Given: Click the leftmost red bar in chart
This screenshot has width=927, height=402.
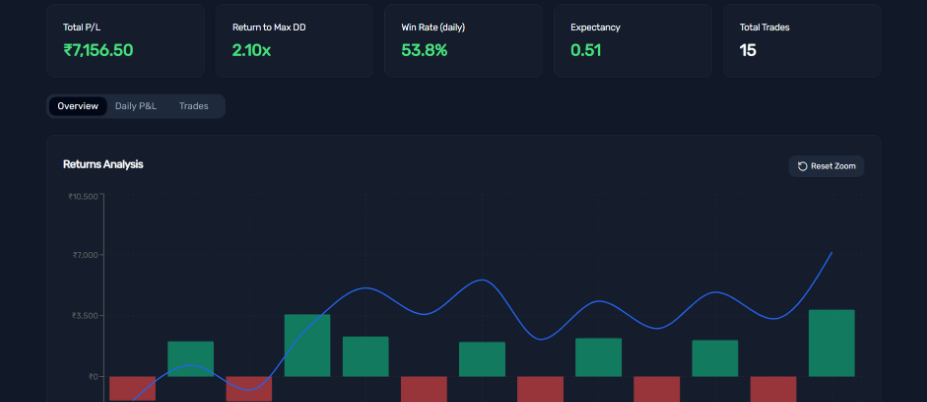Looking at the screenshot, I should tap(132, 388).
